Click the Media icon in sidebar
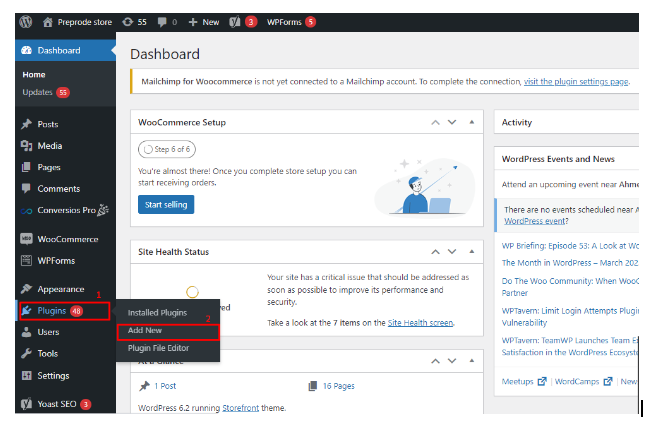 click(26, 146)
